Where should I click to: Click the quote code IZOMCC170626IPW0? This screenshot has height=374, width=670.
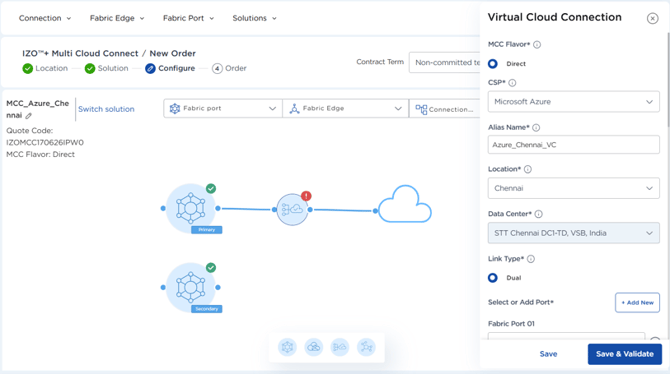tap(45, 142)
